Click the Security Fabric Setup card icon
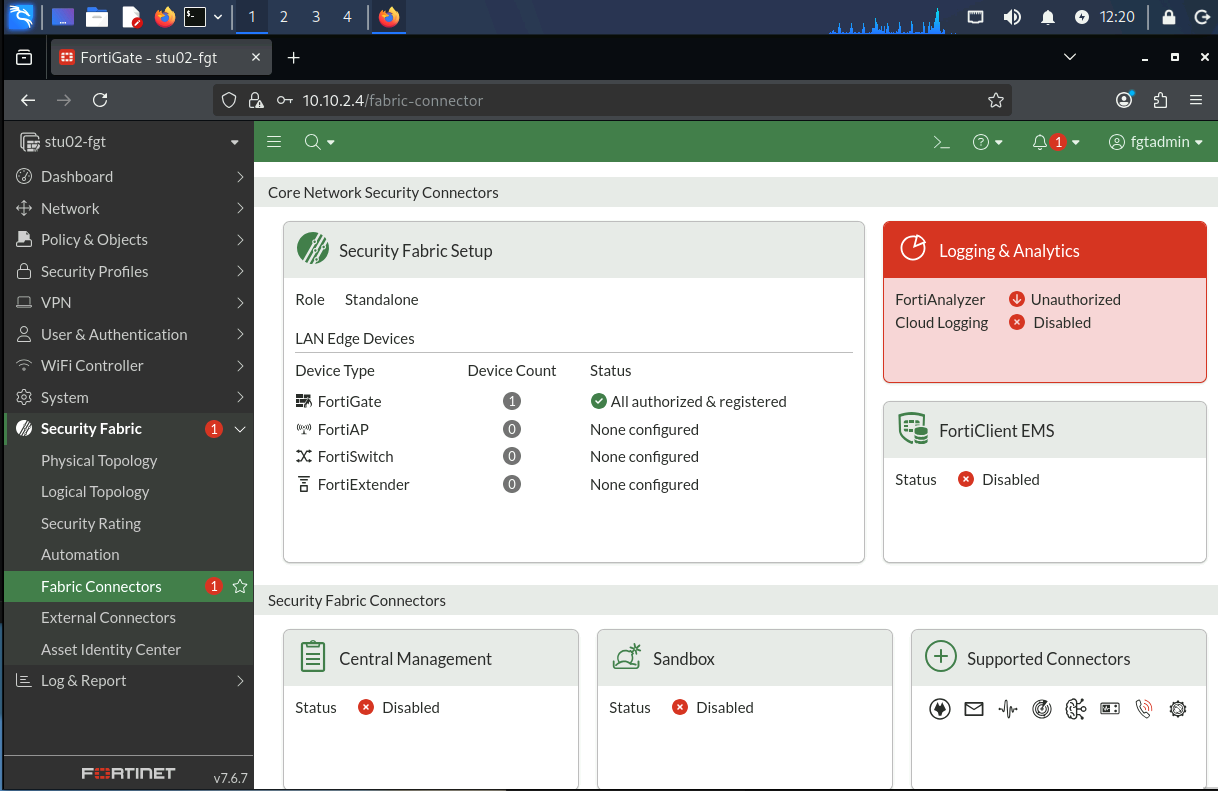The height and width of the screenshot is (791, 1218). [313, 249]
